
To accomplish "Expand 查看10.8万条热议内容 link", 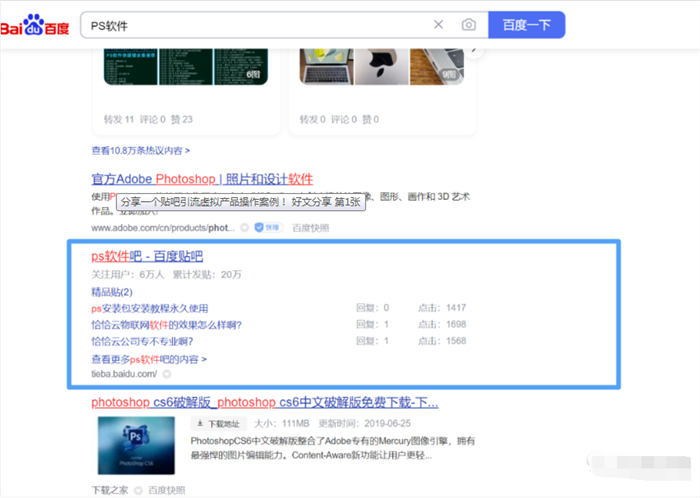I will 138,151.
